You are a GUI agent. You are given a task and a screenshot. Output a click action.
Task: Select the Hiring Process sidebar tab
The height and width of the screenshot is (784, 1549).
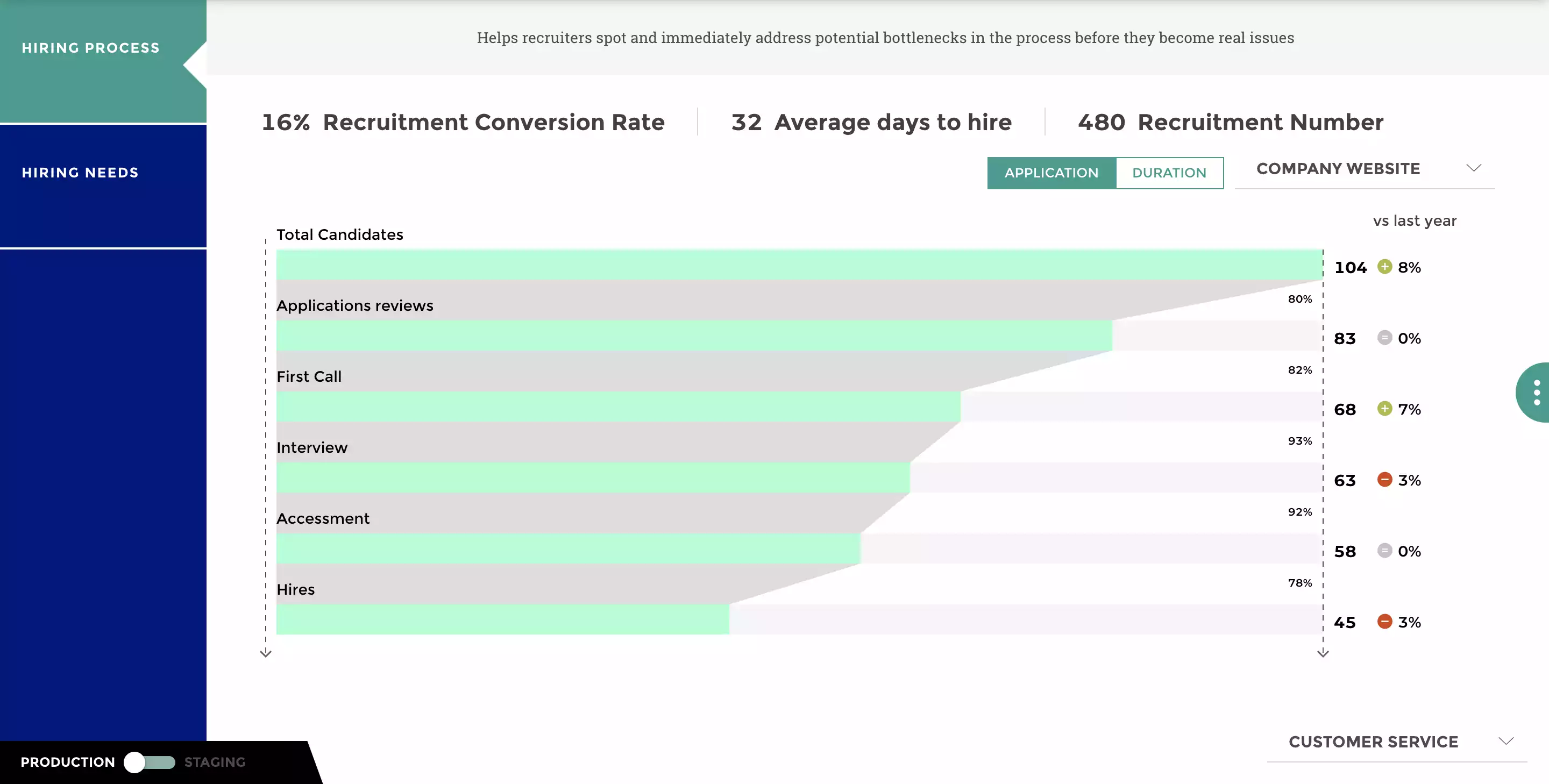pyautogui.click(x=91, y=48)
